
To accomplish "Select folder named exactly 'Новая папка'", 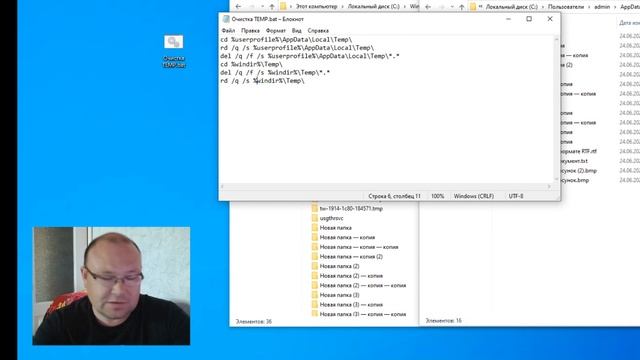I will point(336,228).
